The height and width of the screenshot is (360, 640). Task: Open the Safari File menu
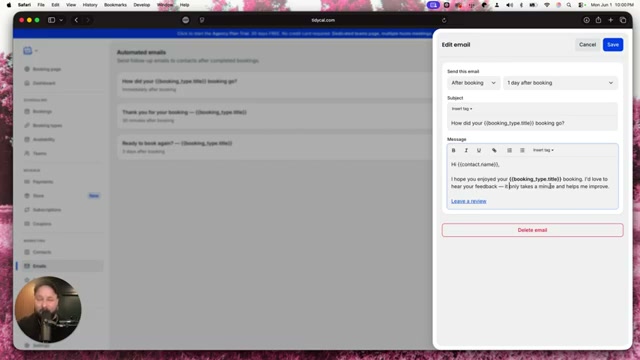pos(41,5)
